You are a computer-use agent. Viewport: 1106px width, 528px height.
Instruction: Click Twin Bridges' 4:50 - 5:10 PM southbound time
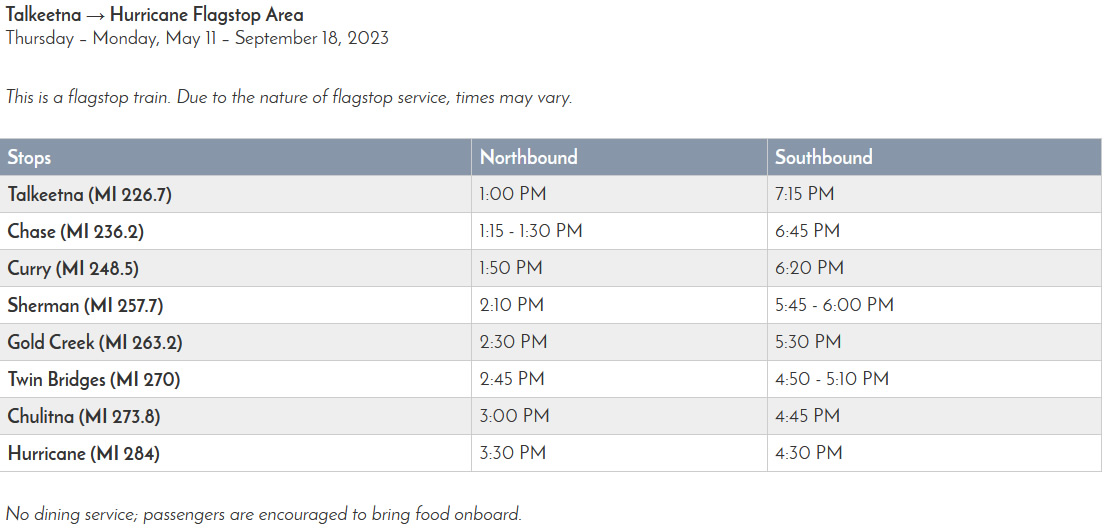click(832, 379)
